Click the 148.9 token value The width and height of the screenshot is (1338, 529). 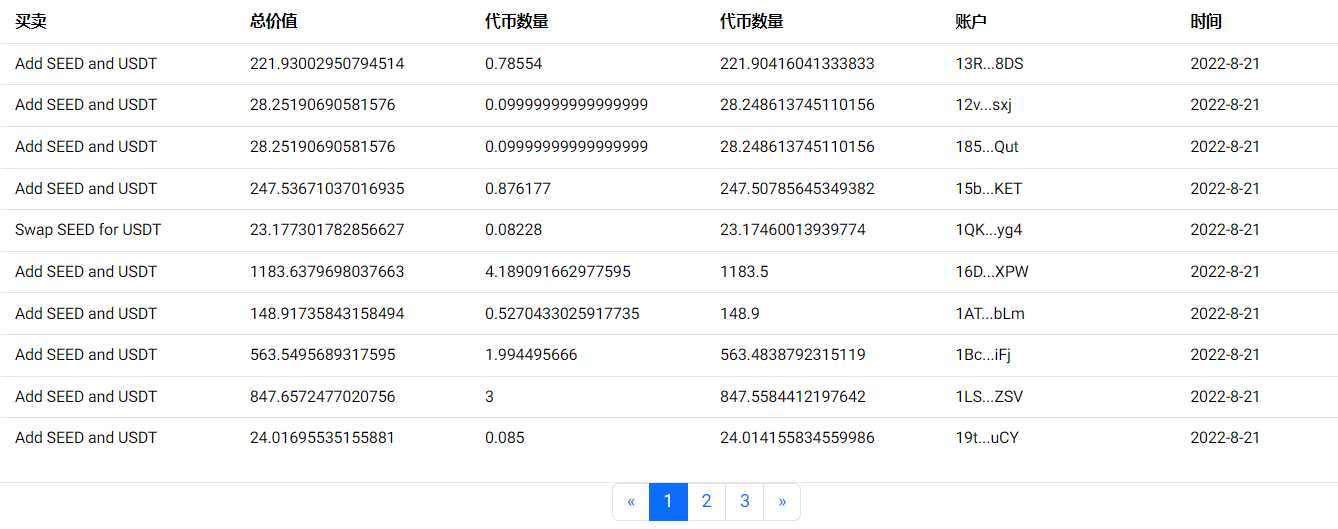click(740, 314)
